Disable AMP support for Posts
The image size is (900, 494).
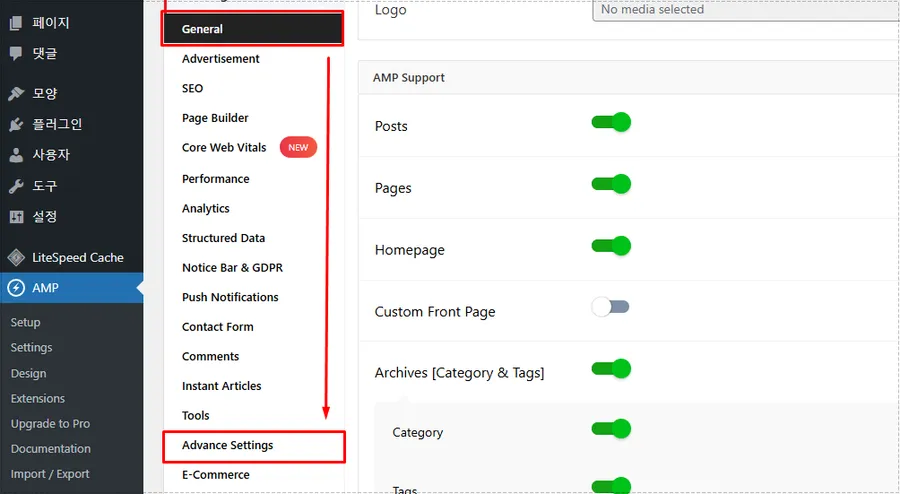[x=611, y=122]
